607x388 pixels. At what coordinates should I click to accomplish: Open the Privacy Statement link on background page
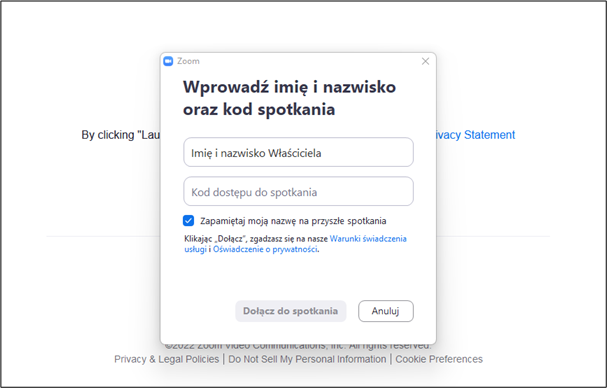click(476, 135)
